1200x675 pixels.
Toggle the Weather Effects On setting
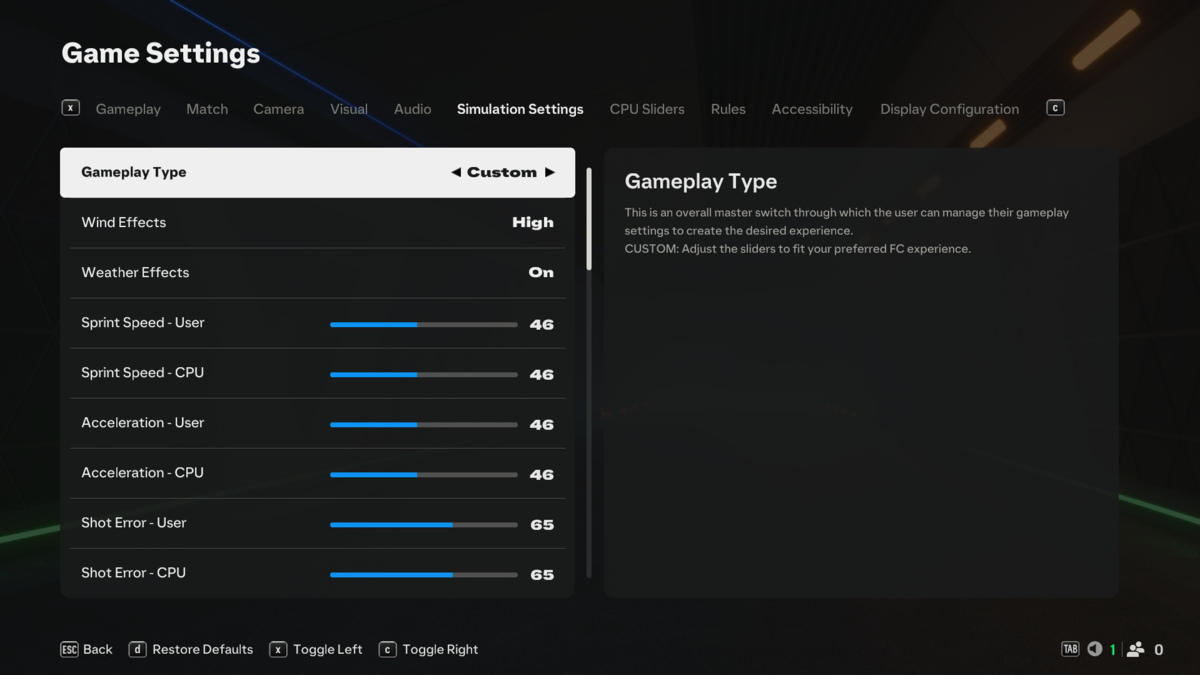[x=540, y=272]
